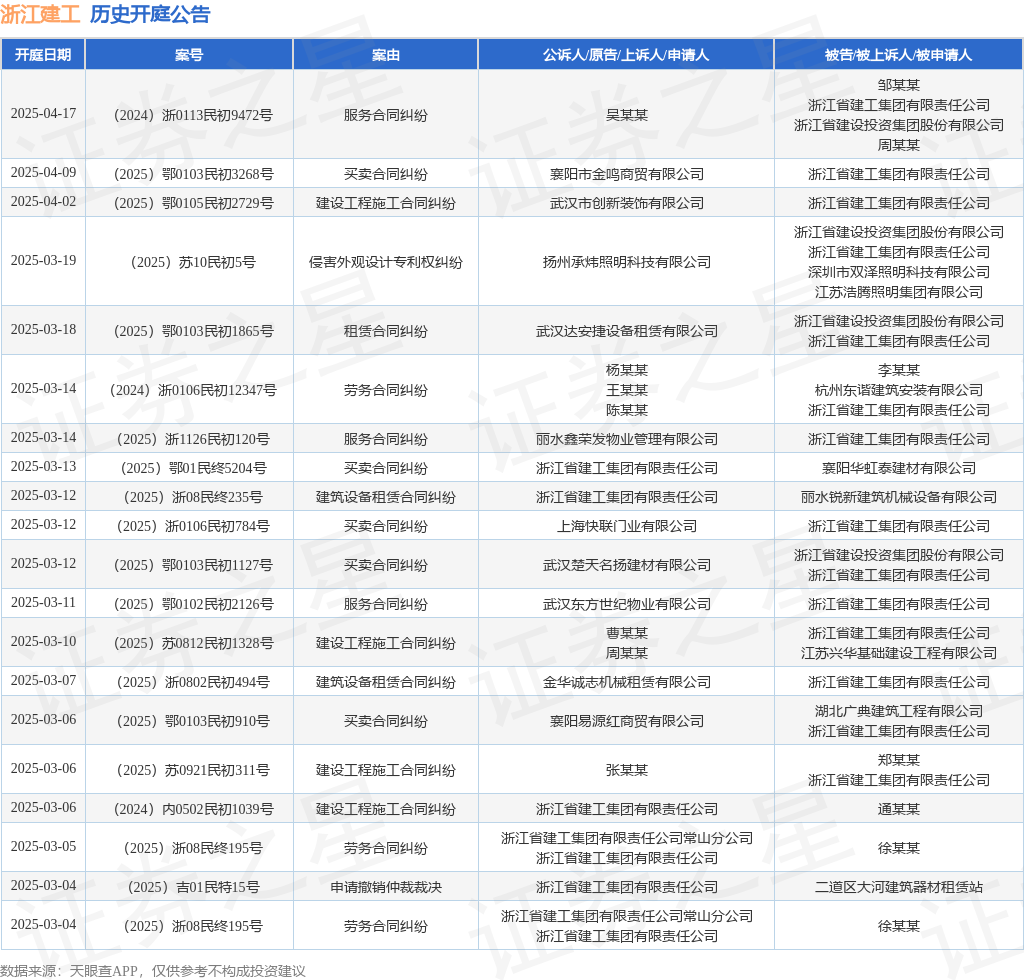The image size is (1024, 980).
Task: Click the date 2025-03-11
Action: coord(43,603)
